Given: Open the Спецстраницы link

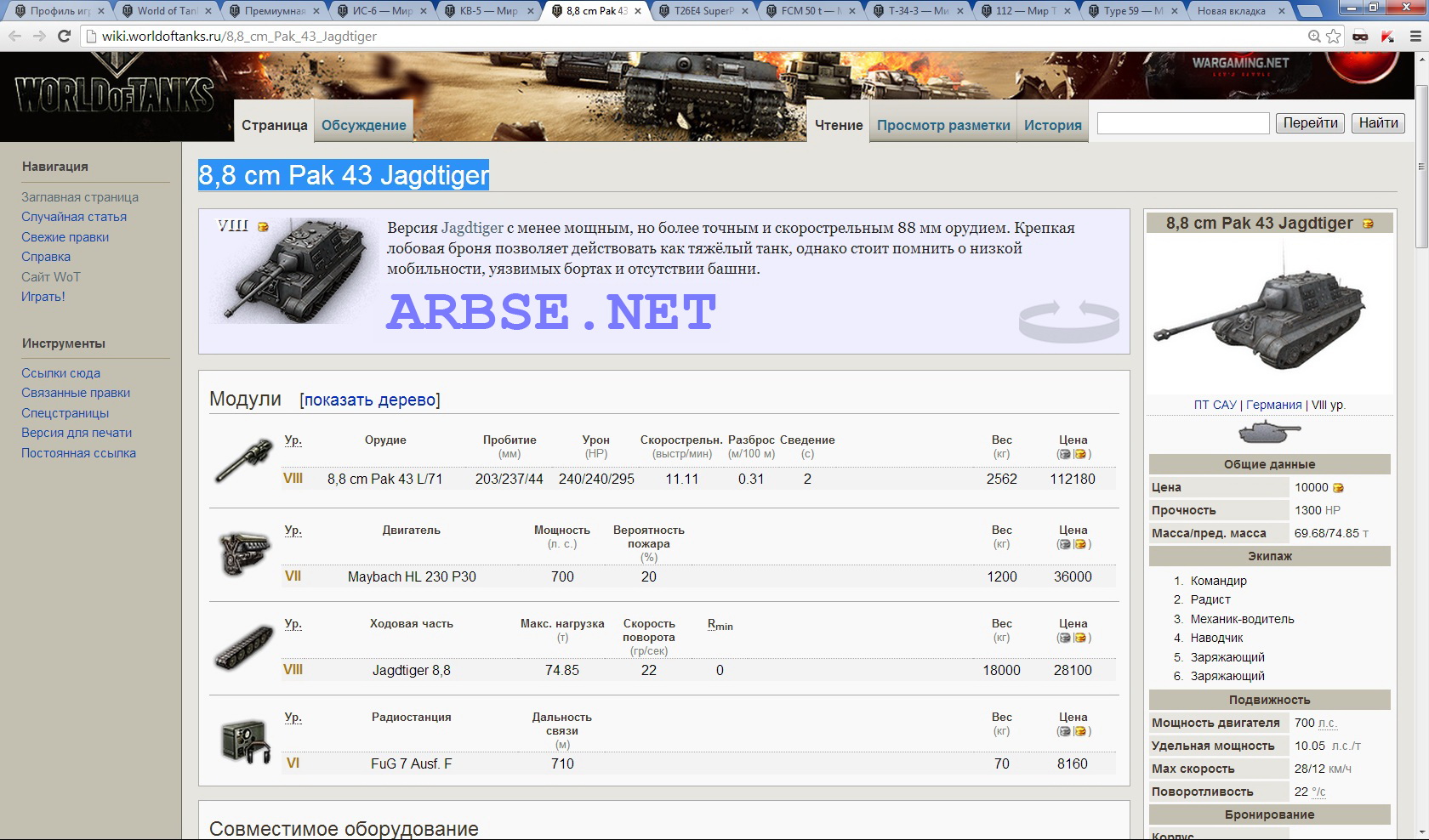Looking at the screenshot, I should 65,413.
